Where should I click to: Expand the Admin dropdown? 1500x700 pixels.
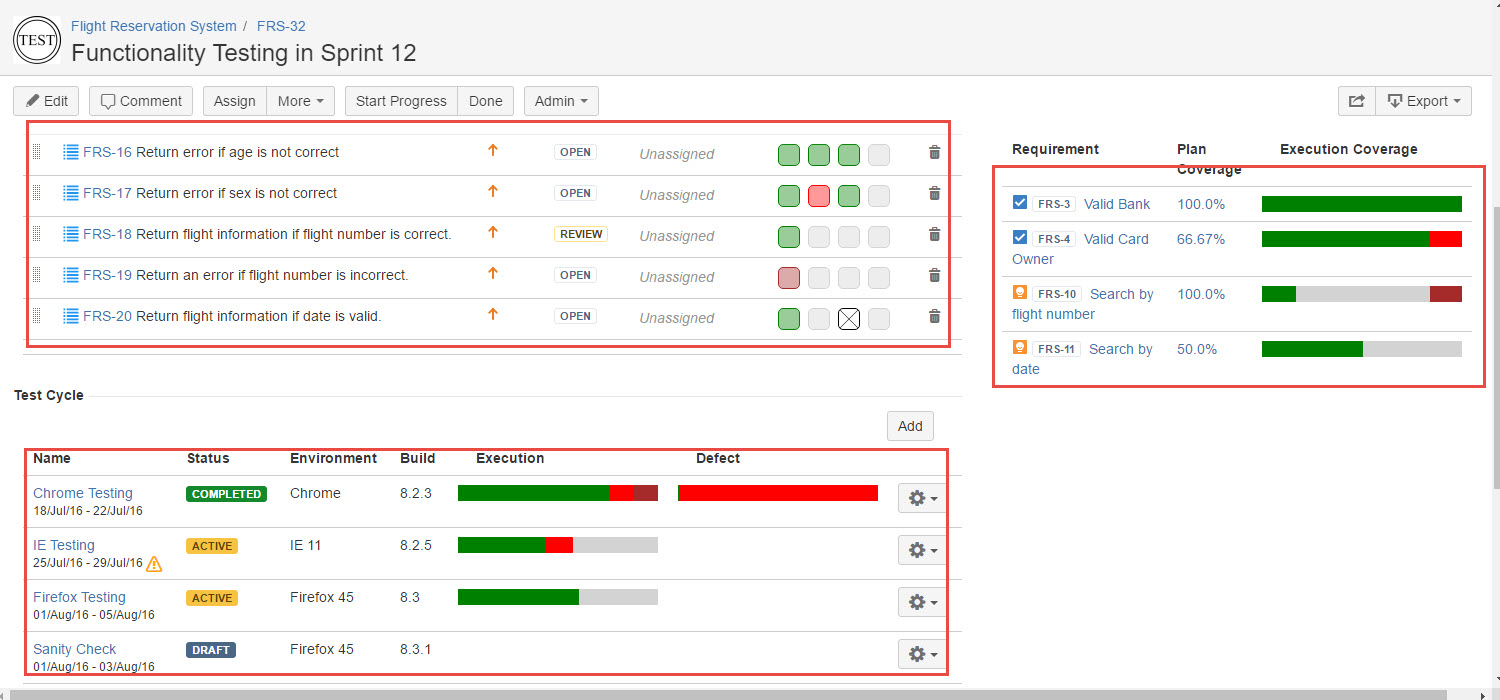pyautogui.click(x=561, y=101)
